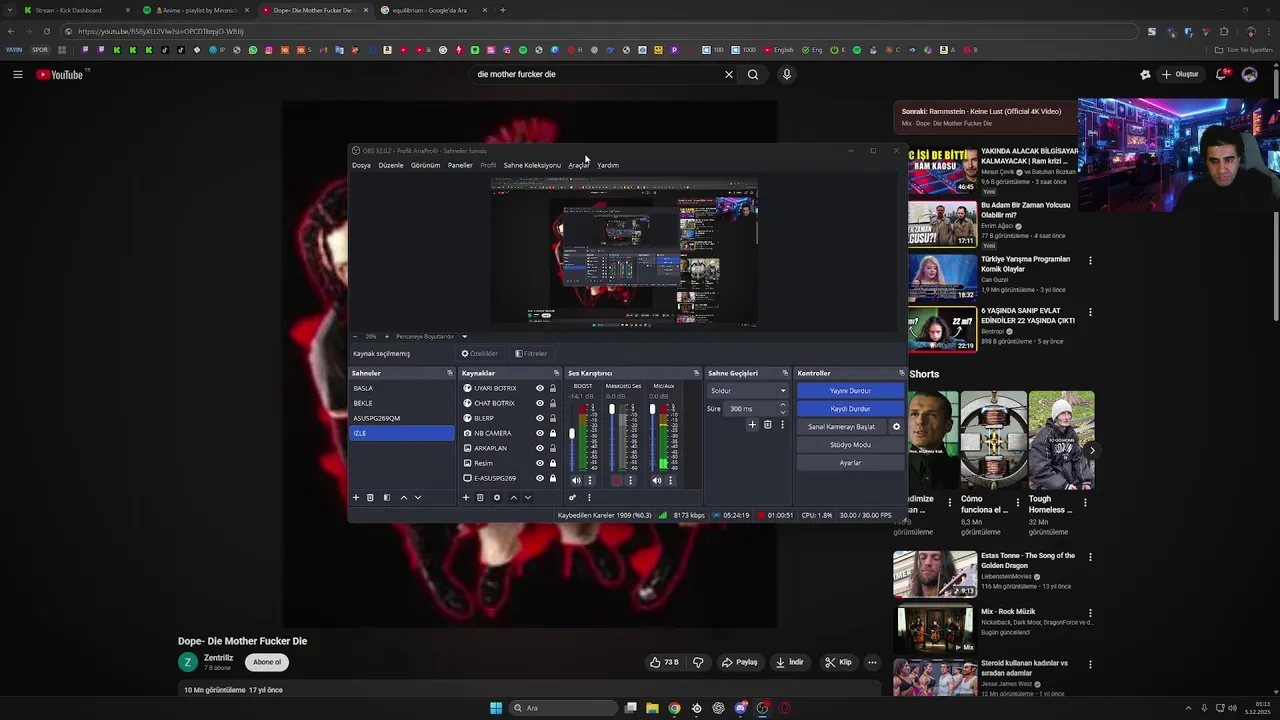Like the Dope video
Viewport: 1280px width, 720px height.
click(664, 662)
